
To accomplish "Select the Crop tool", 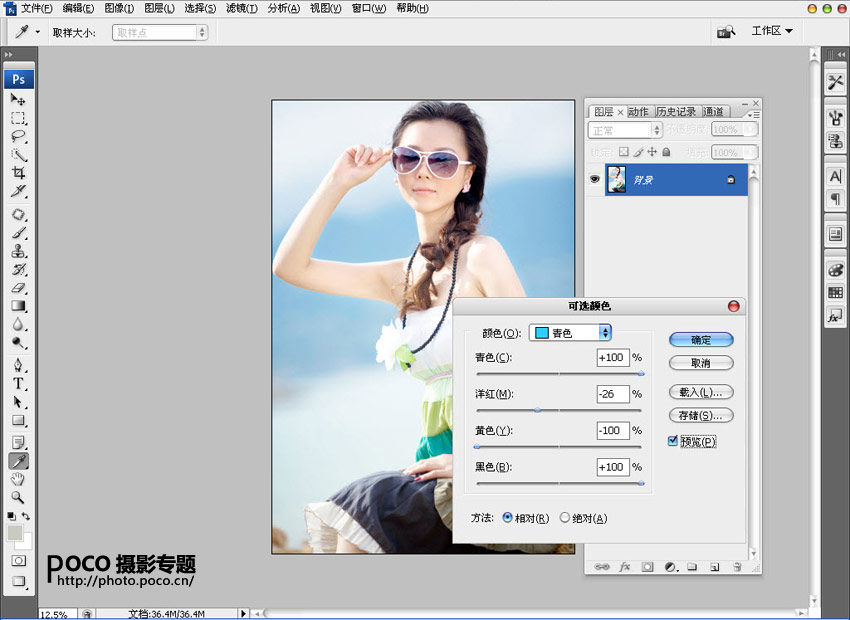I will point(18,173).
